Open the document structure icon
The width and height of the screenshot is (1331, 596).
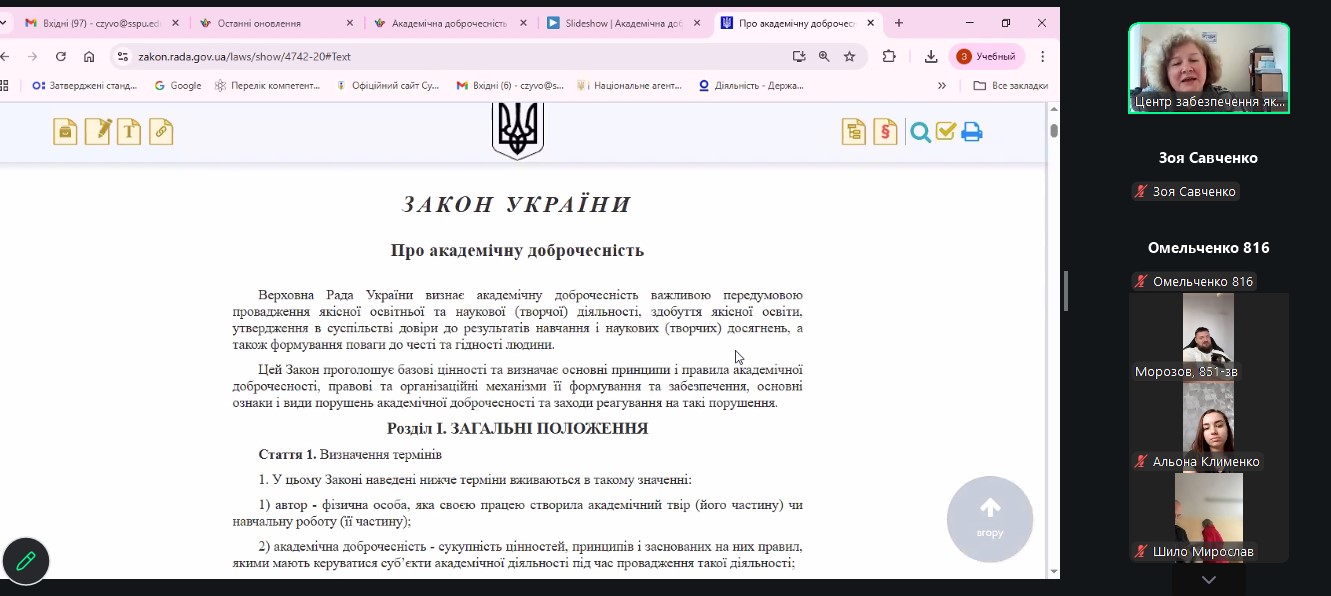coord(853,132)
